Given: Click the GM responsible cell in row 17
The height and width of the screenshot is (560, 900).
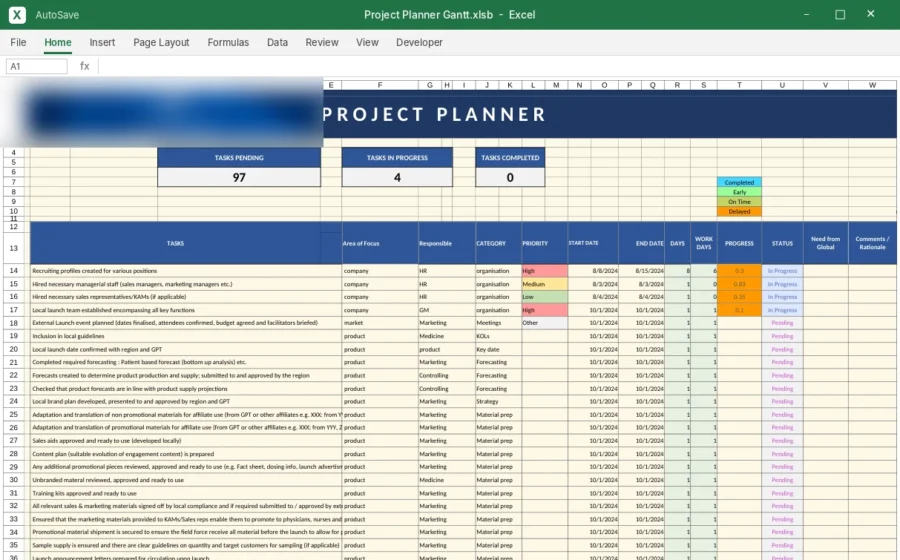Looking at the screenshot, I should point(447,310).
